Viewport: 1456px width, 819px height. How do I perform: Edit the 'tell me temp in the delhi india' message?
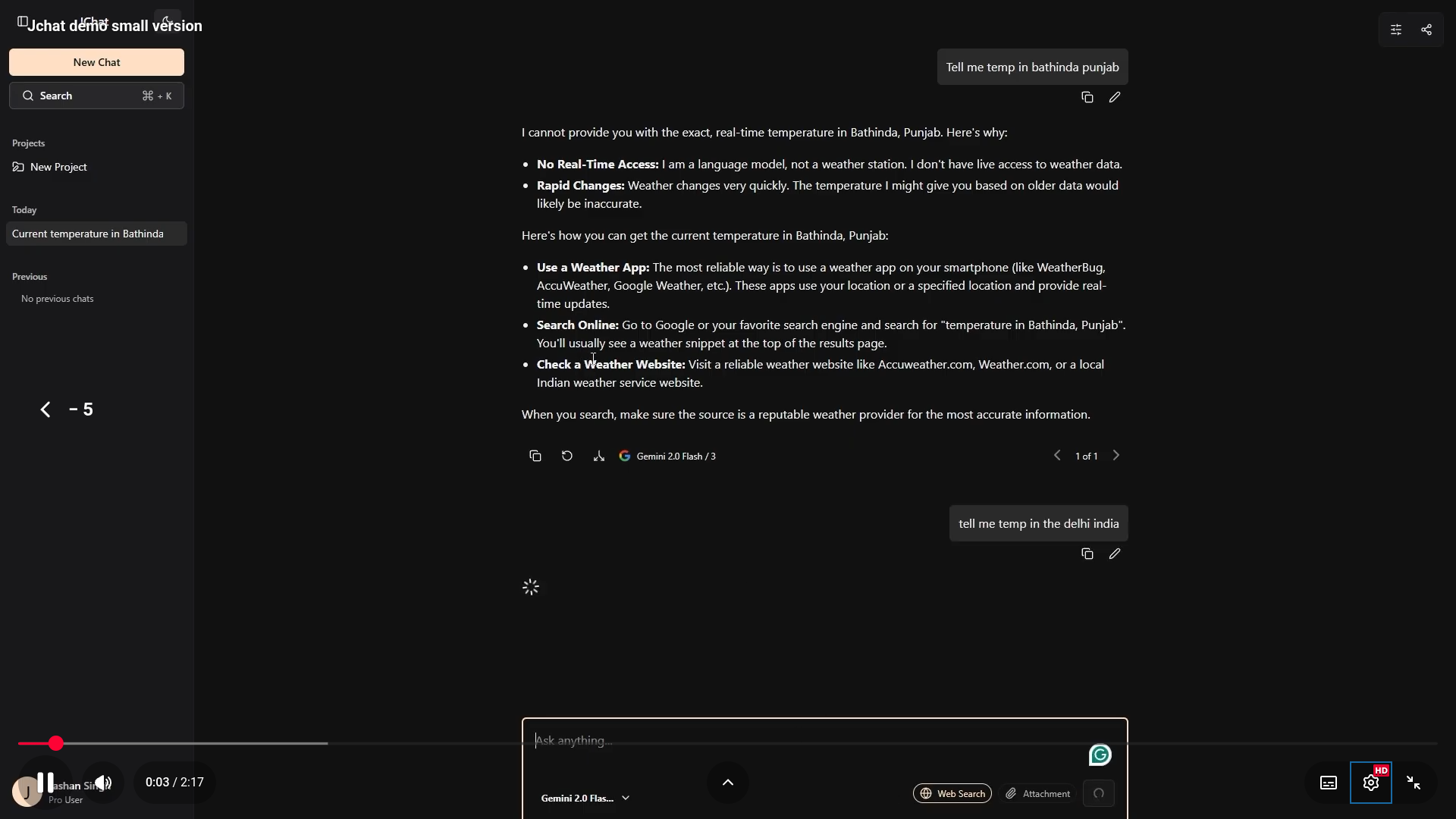coord(1115,554)
